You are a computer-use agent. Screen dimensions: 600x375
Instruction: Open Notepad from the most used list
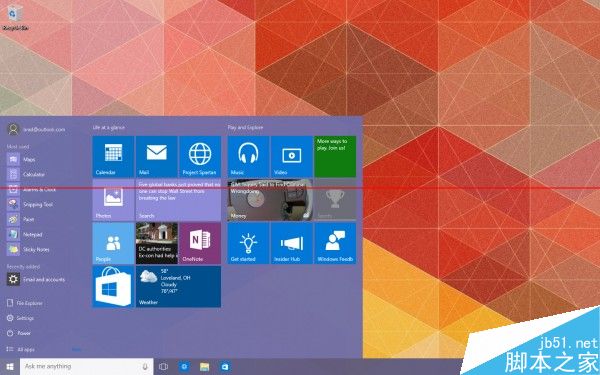25,234
